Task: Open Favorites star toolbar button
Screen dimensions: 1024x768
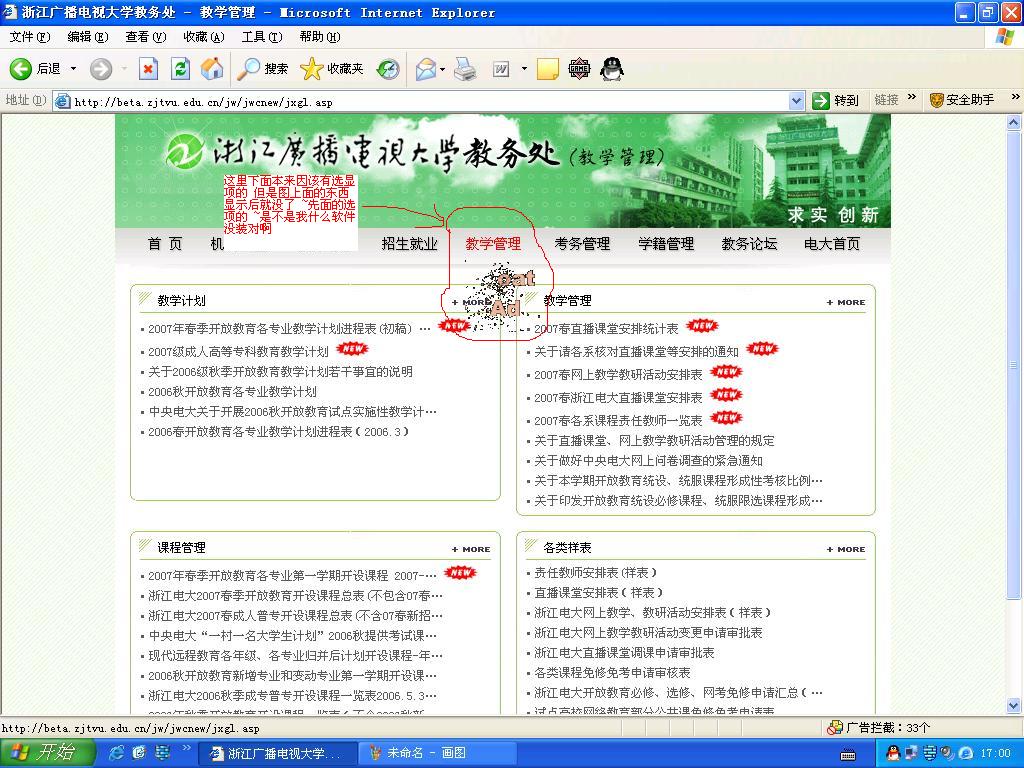Action: [332, 69]
